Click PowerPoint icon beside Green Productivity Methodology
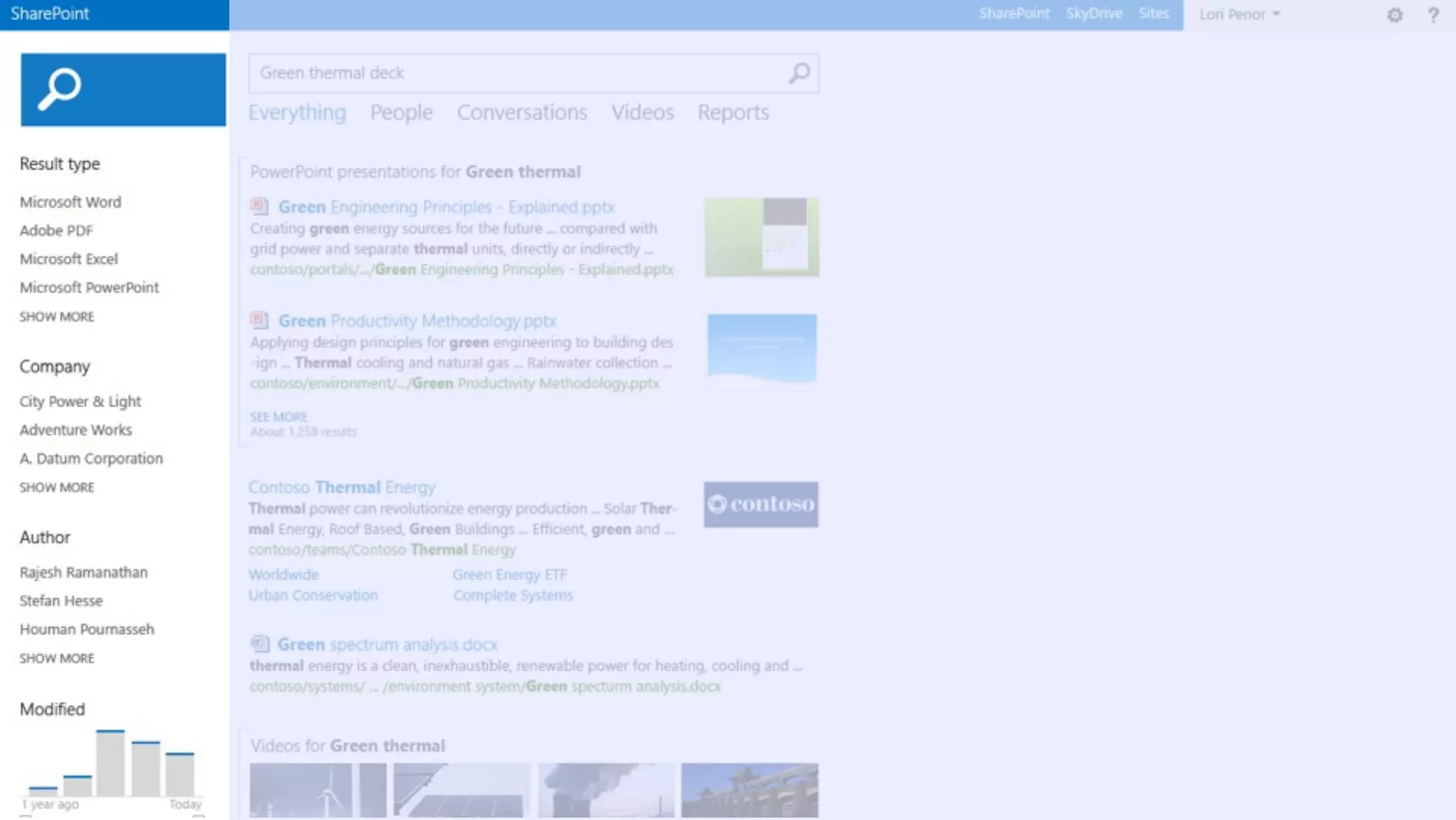The height and width of the screenshot is (820, 1456). point(259,321)
